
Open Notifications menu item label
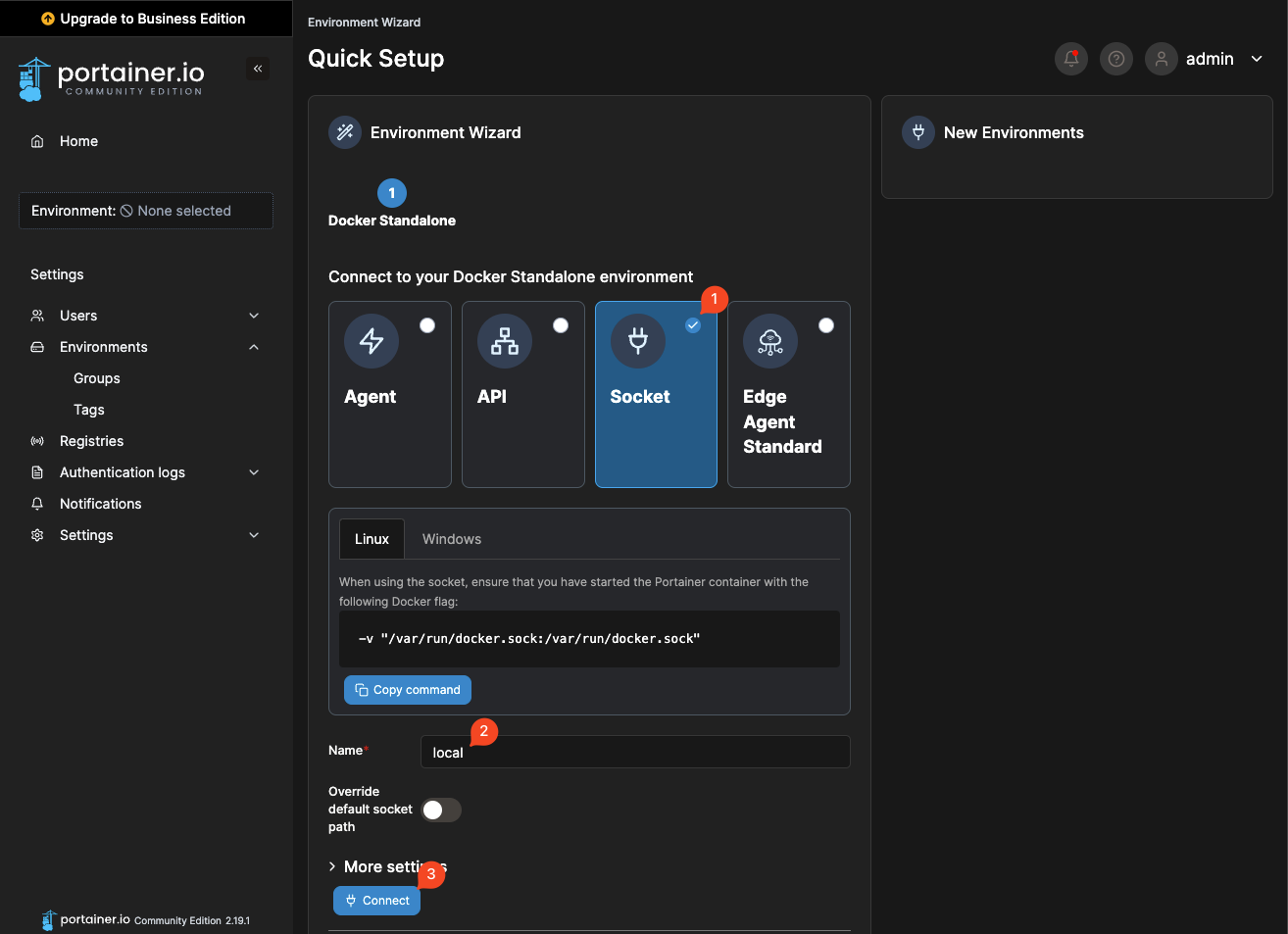pos(101,504)
